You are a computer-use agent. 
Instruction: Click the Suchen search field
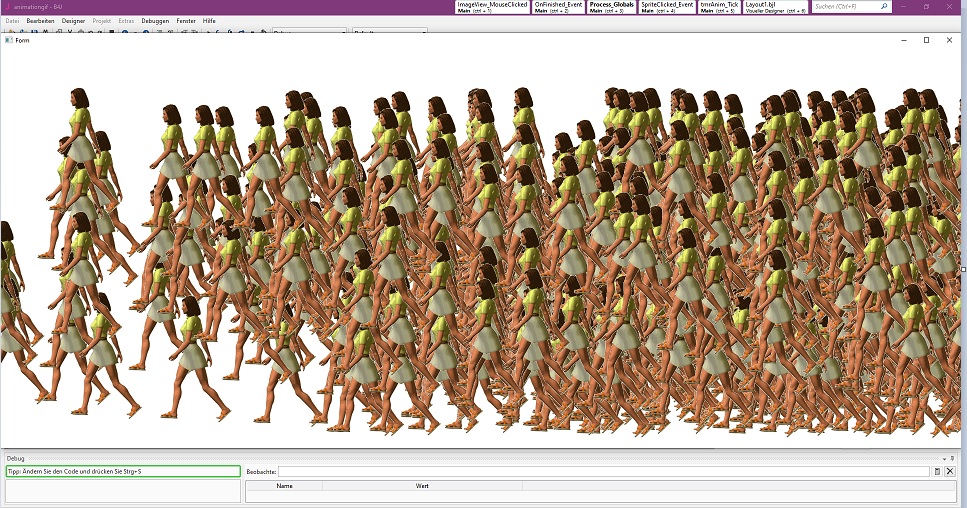pyautogui.click(x=845, y=7)
